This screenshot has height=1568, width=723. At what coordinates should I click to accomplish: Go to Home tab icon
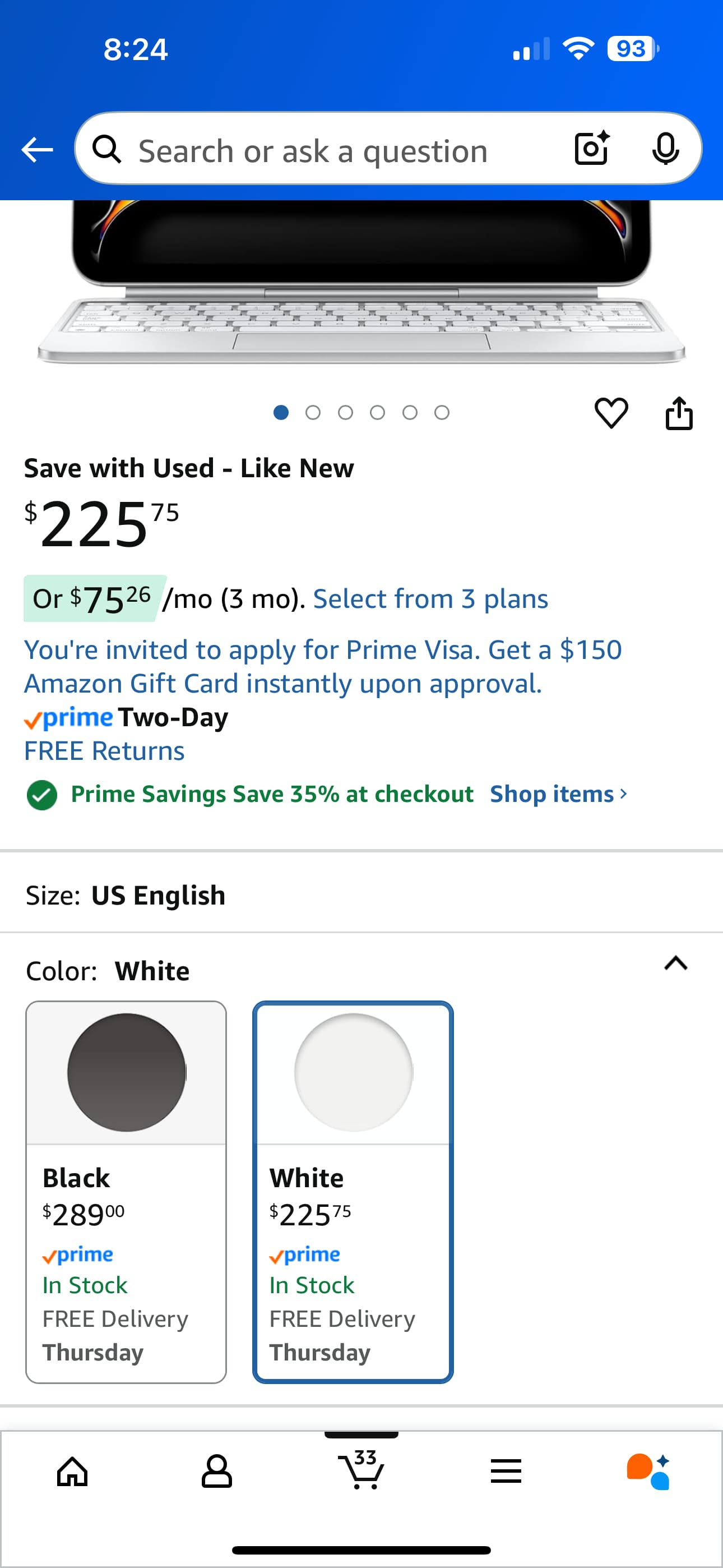[72, 1472]
